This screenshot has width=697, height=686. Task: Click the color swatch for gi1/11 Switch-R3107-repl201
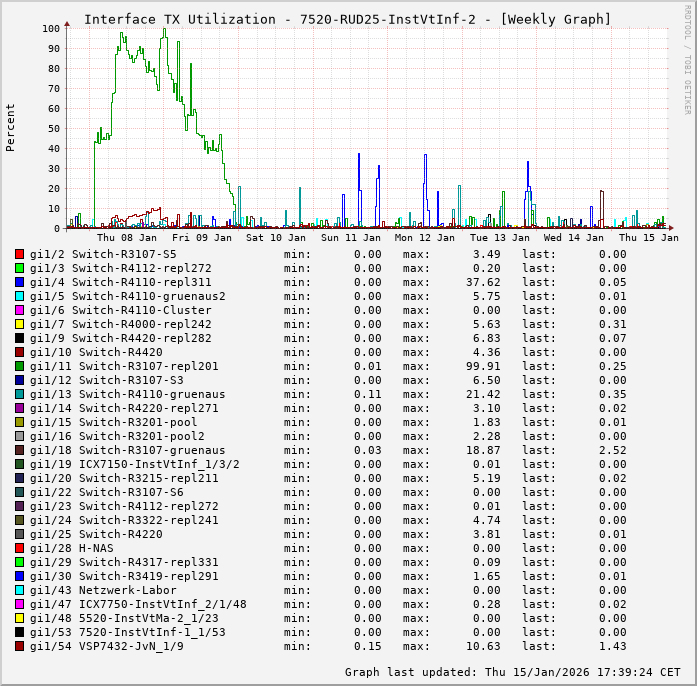(x=20, y=366)
